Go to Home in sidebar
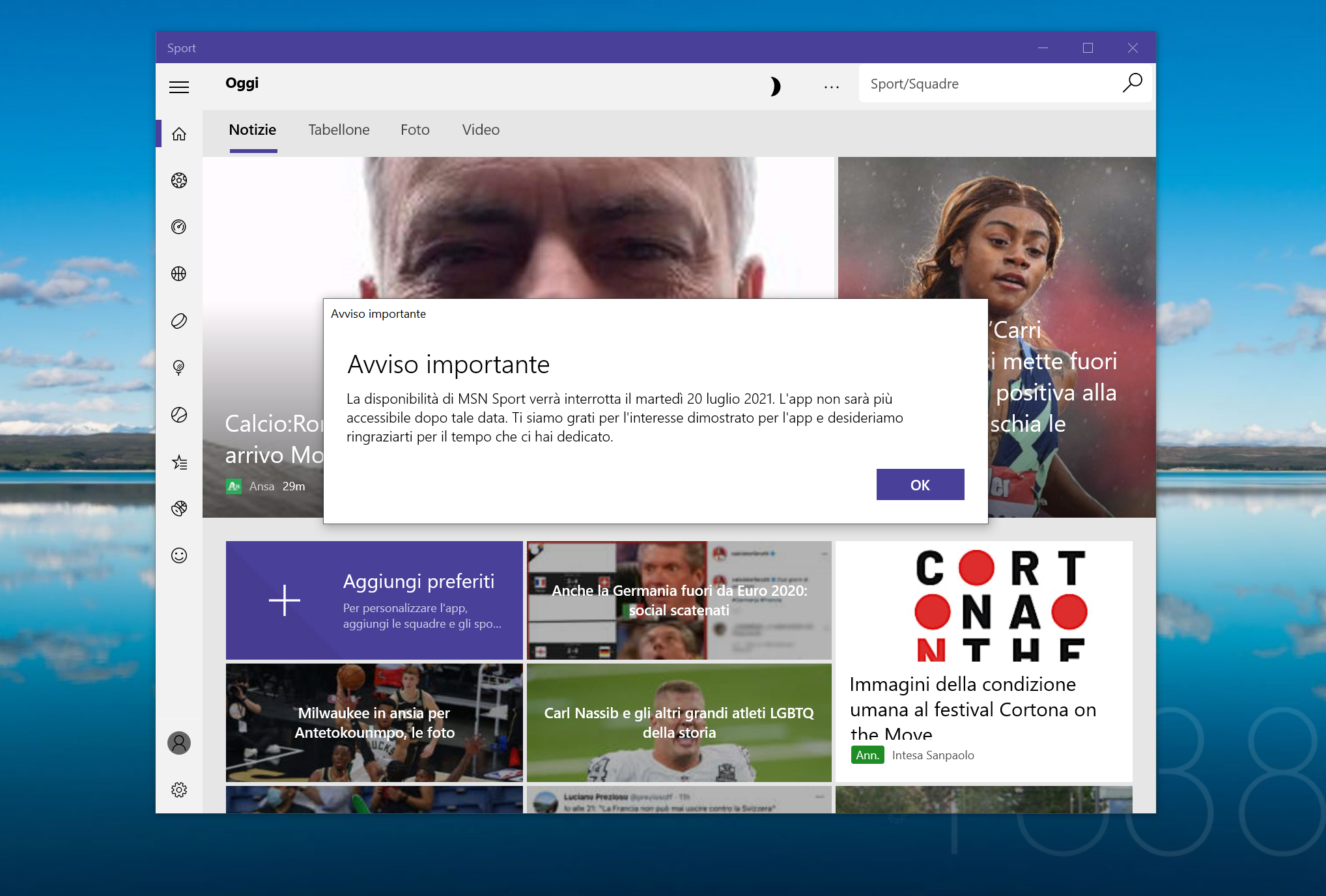The width and height of the screenshot is (1326, 896). coord(179,133)
